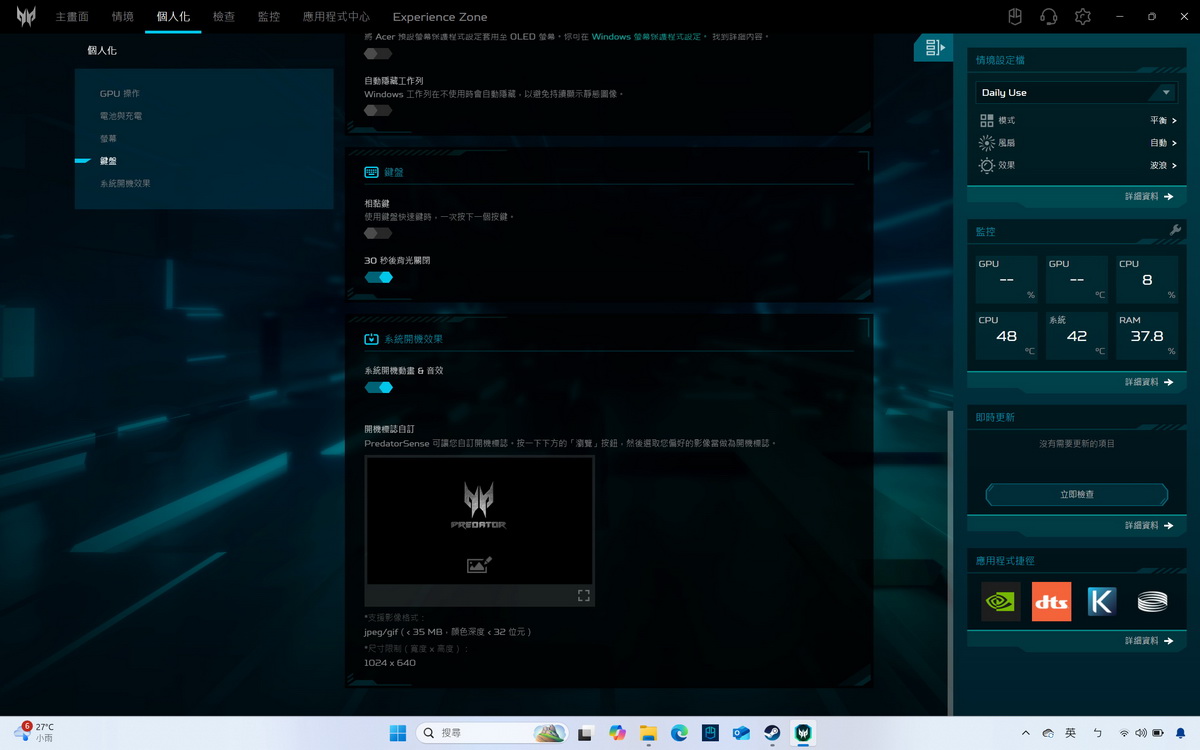Click the 立即檢查 button
This screenshot has height=750, width=1200.
tap(1076, 495)
